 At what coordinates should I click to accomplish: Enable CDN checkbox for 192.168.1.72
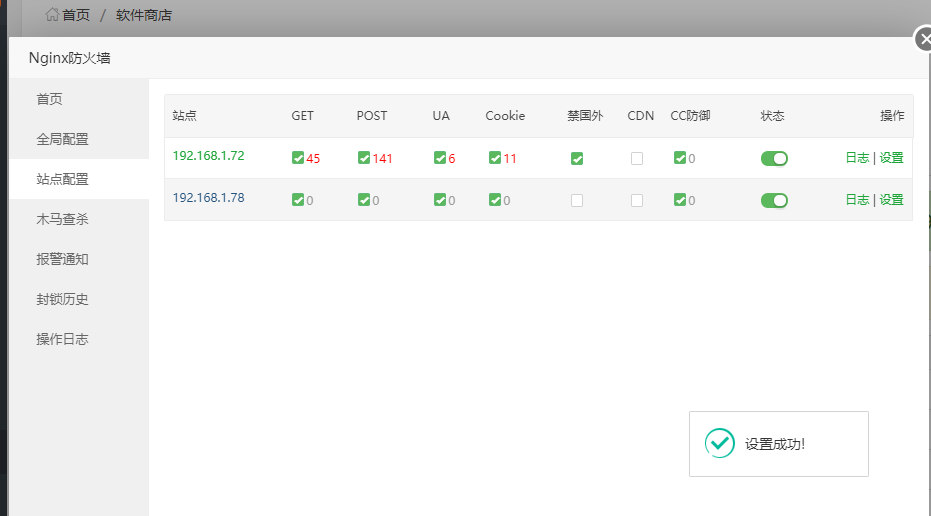click(x=637, y=158)
